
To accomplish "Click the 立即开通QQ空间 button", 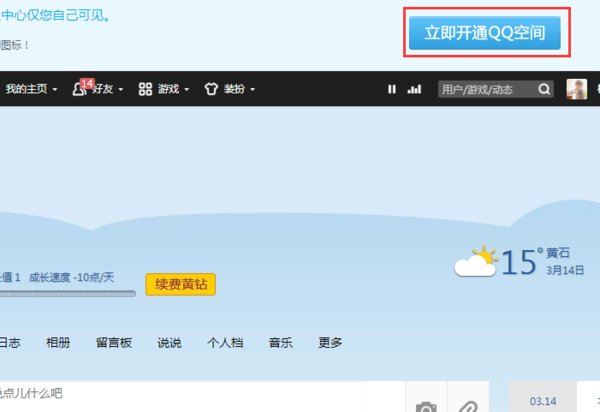I will point(484,33).
